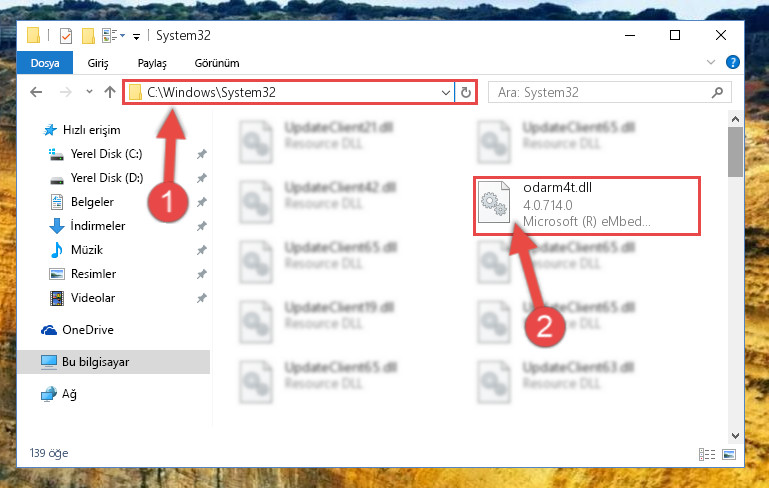Open the Dosya tab
Viewport: 769px width, 488px height.
tap(45, 63)
